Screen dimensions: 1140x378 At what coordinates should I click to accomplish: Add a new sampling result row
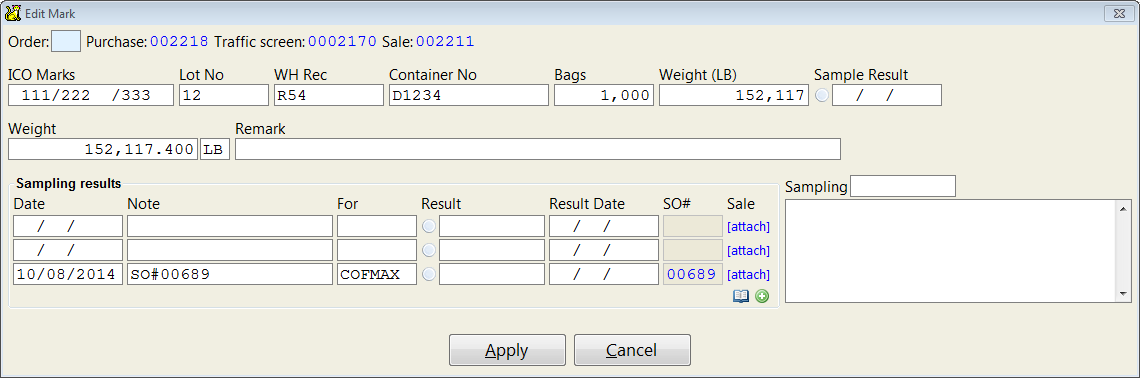point(761,296)
